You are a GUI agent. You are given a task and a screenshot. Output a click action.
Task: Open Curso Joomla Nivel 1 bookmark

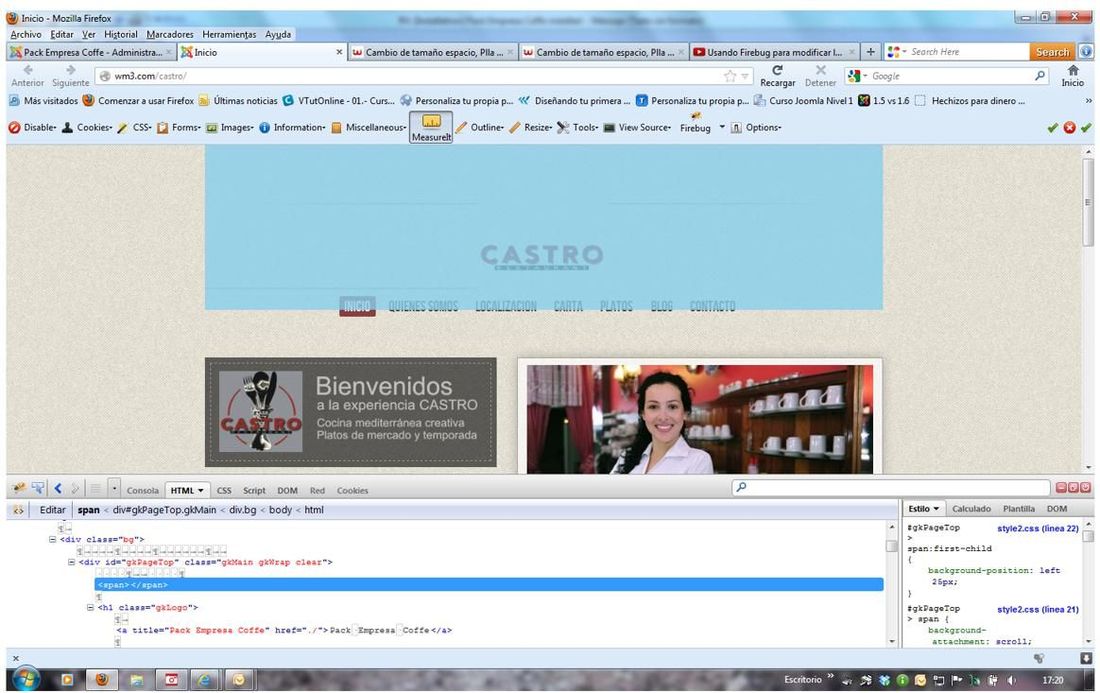803,101
